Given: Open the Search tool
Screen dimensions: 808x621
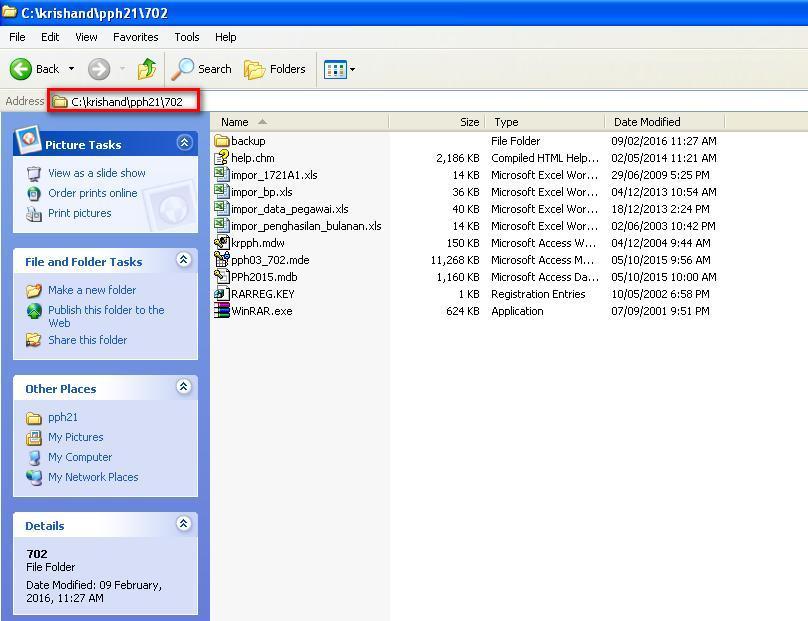Looking at the screenshot, I should [202, 69].
